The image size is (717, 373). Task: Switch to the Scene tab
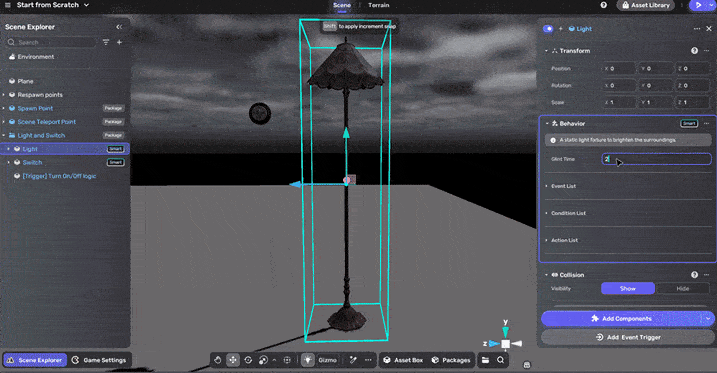coord(342,5)
